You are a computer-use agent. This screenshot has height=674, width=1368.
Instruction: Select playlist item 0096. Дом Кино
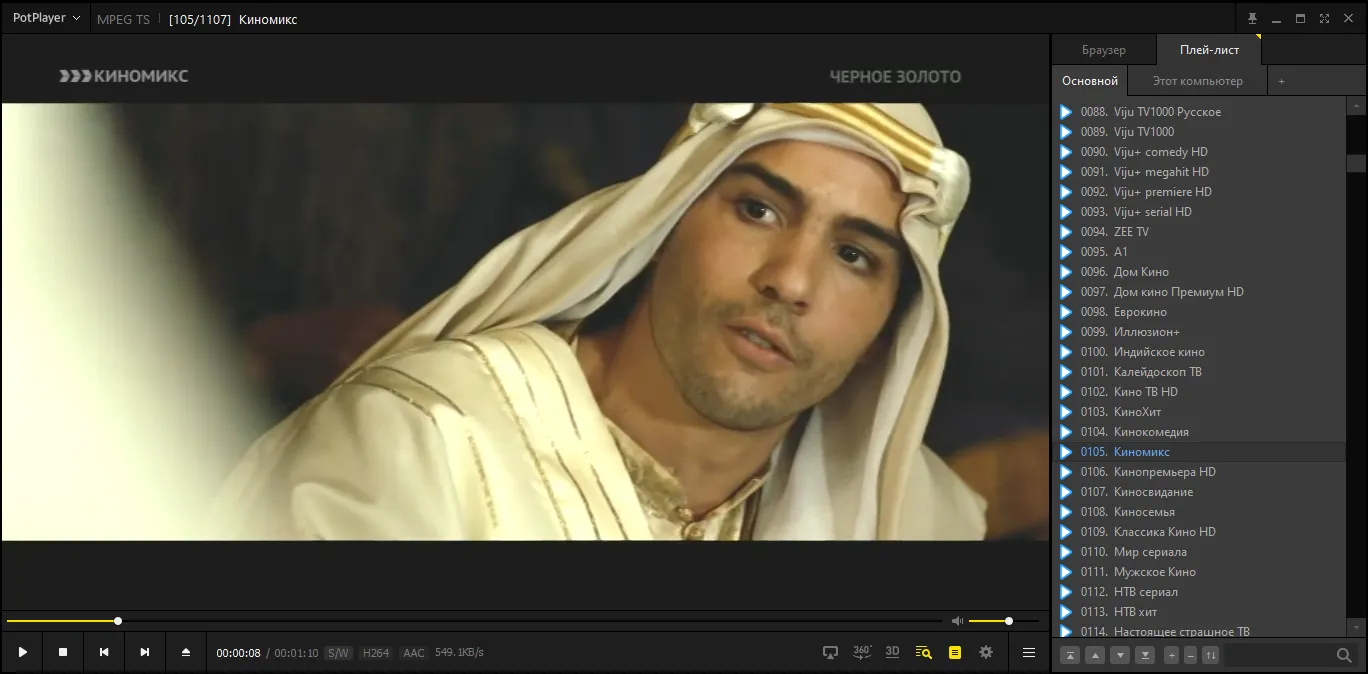pyautogui.click(x=1199, y=272)
